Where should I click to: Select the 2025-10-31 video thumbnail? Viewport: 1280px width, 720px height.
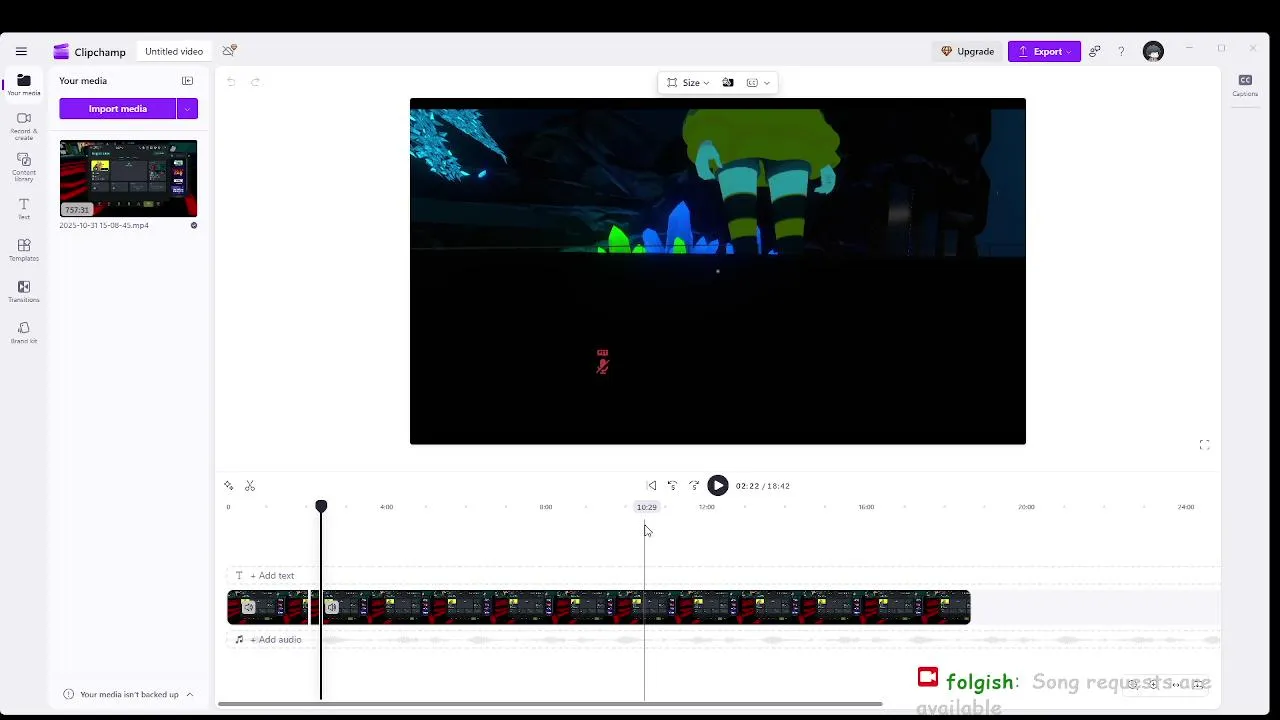pyautogui.click(x=128, y=178)
